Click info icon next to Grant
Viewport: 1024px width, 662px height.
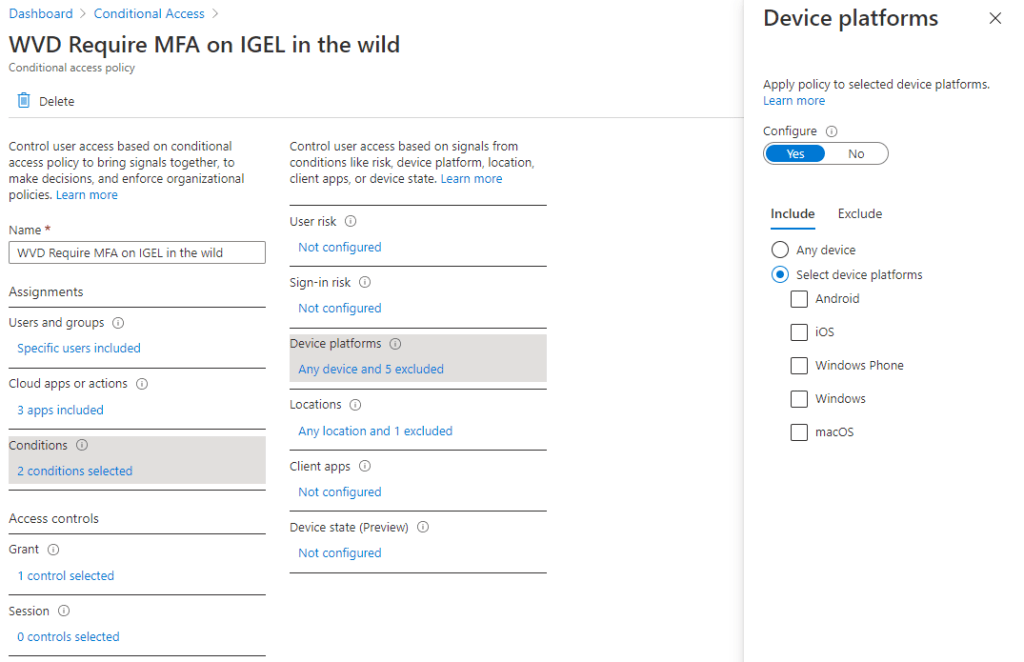click(x=53, y=550)
